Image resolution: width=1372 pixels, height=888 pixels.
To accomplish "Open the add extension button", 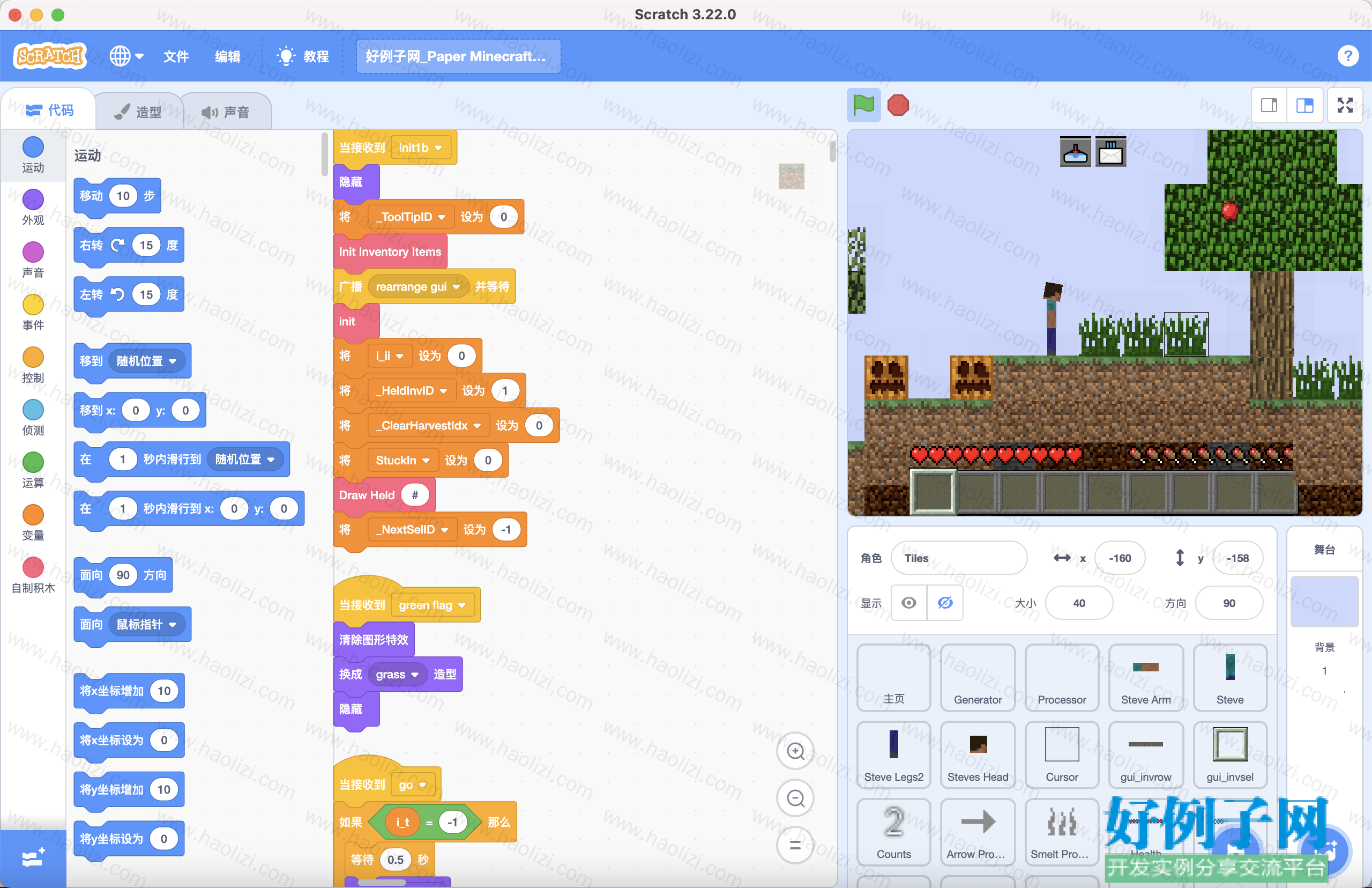I will (33, 858).
